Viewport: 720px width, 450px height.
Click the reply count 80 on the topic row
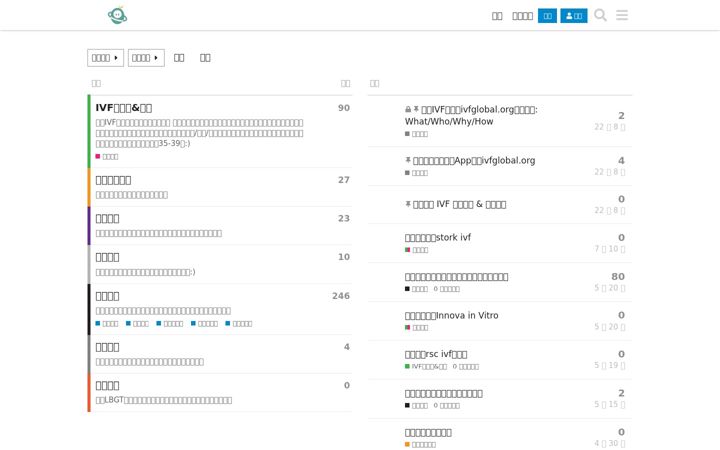pyautogui.click(x=618, y=276)
